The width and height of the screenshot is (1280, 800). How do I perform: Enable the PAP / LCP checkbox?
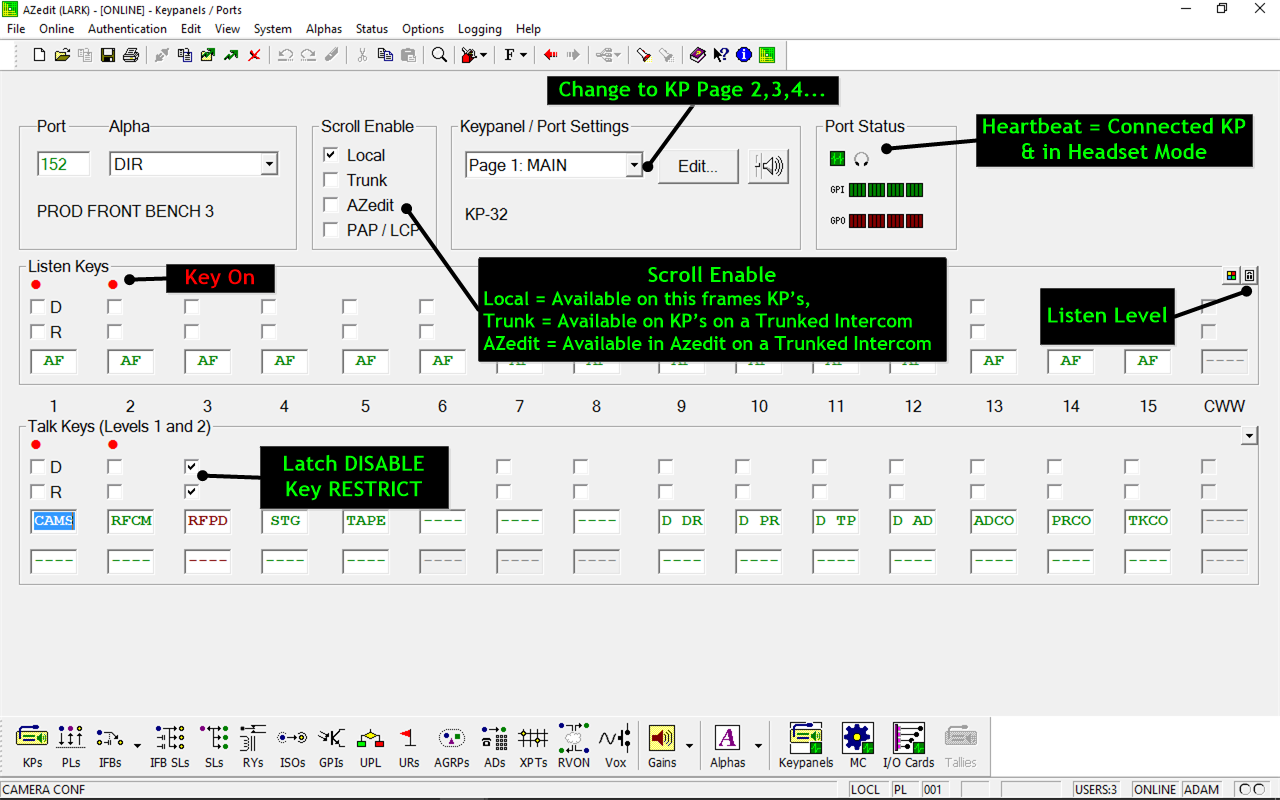click(x=330, y=230)
